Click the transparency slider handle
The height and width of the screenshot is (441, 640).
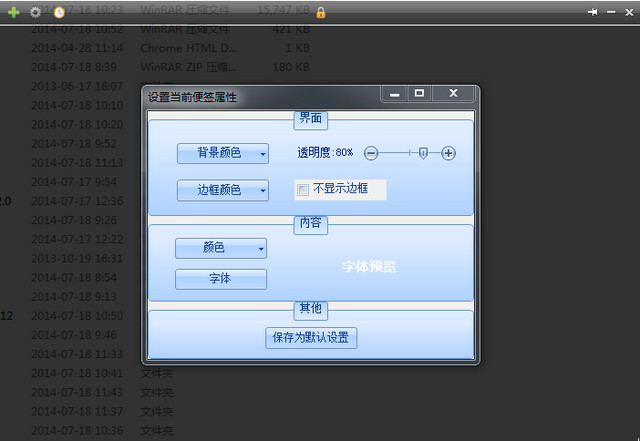[x=424, y=153]
